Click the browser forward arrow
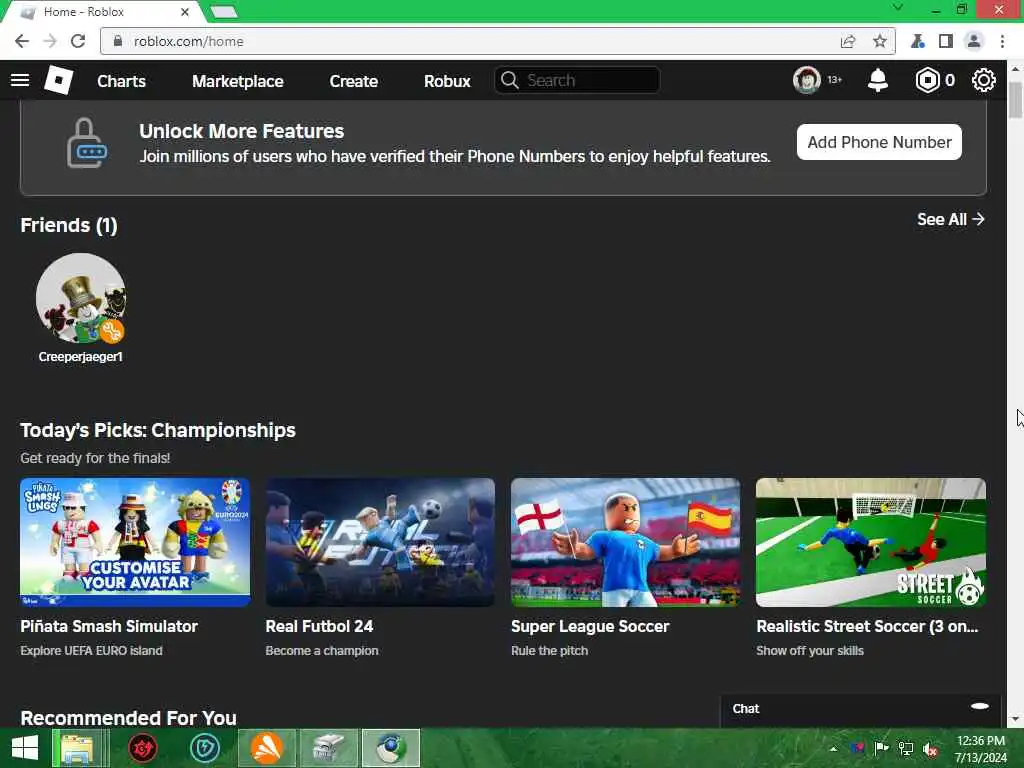Viewport: 1024px width, 768px height. click(50, 41)
